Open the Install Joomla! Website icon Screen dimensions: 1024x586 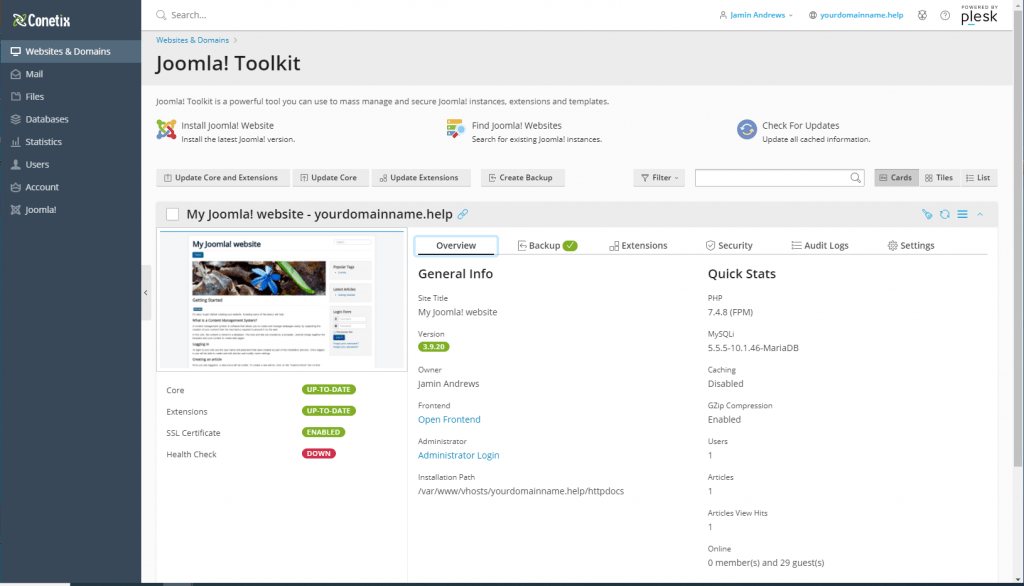pyautogui.click(x=166, y=131)
